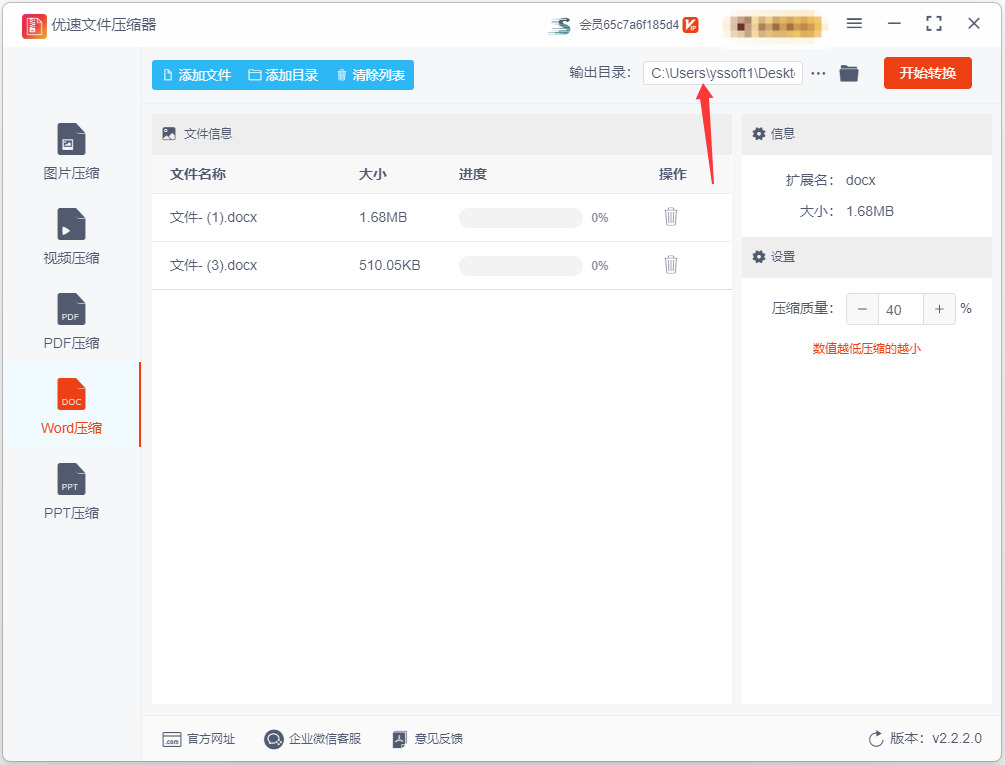Click the version text v2.2.2.0

click(957, 738)
